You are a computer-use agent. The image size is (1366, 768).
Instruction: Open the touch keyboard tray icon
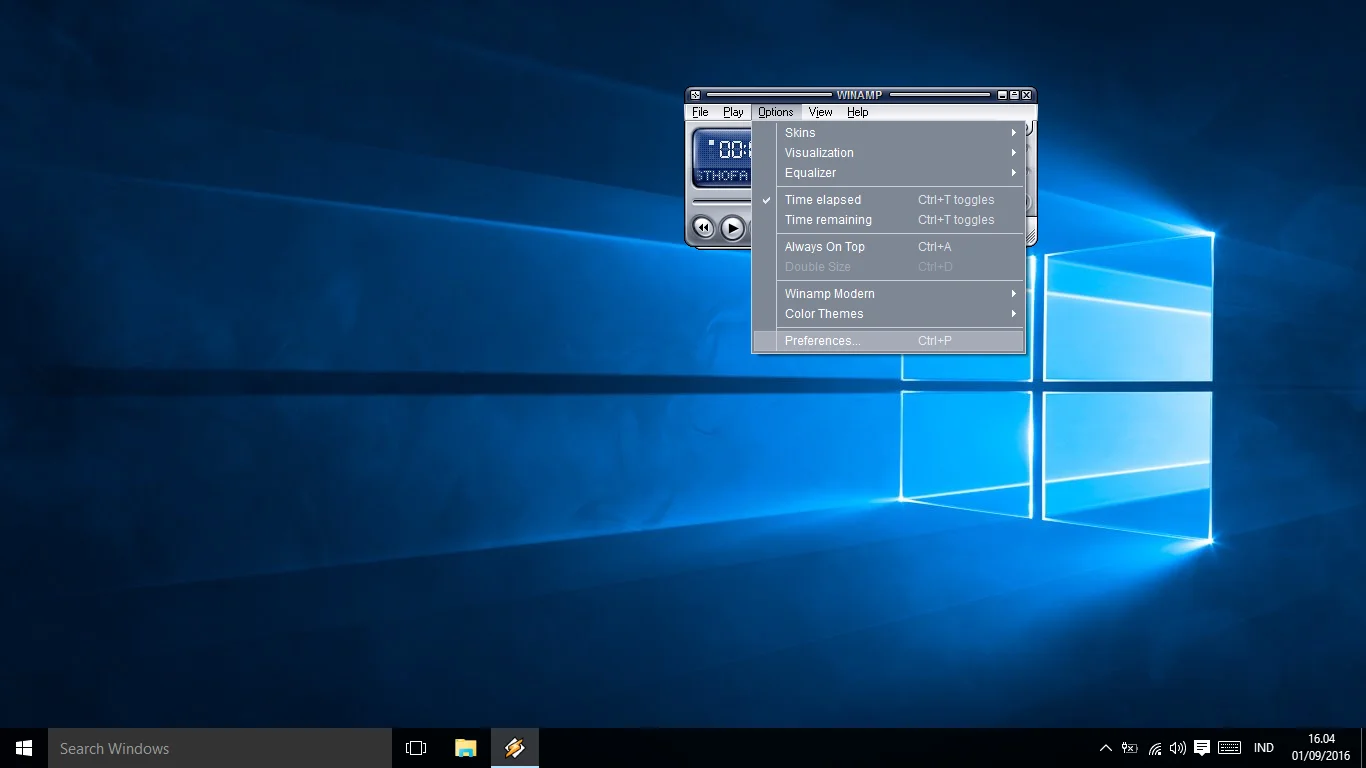(1230, 748)
